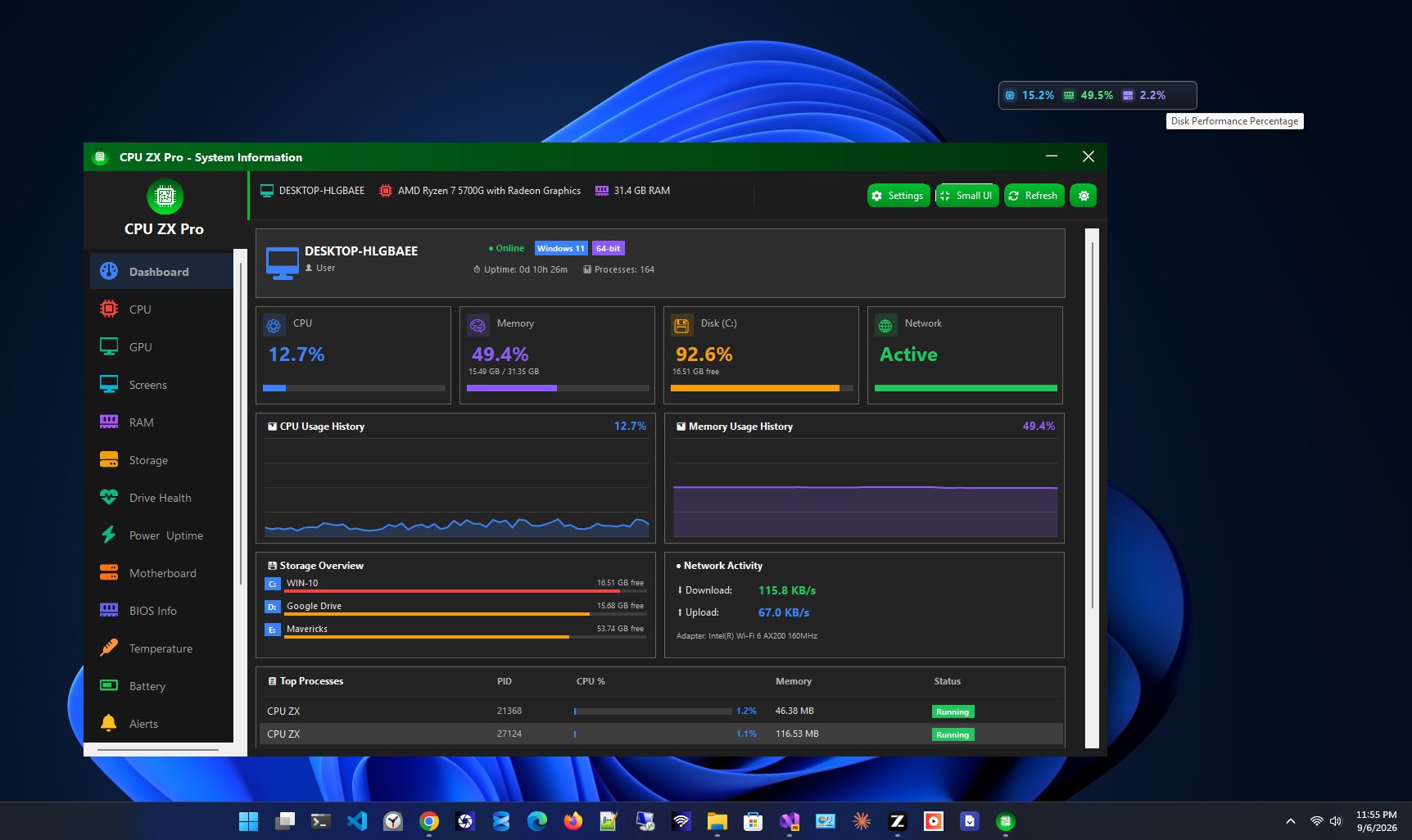Click the CPU Usage History graph
The height and width of the screenshot is (840, 1412).
click(456, 488)
